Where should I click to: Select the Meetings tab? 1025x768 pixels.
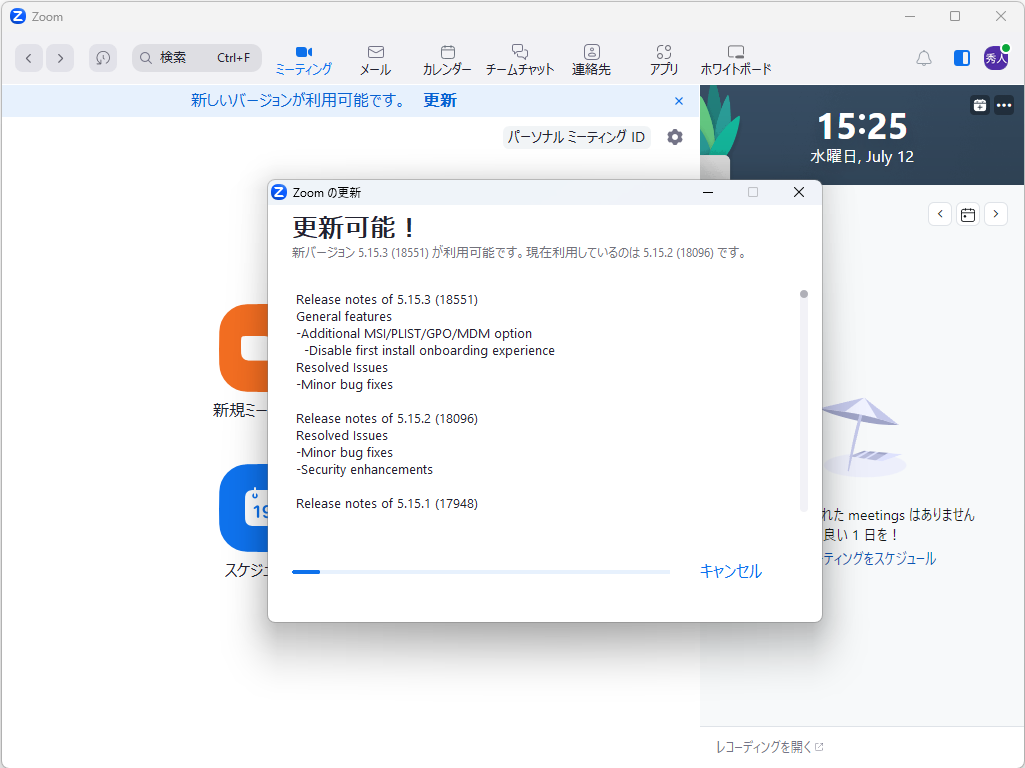click(x=304, y=59)
